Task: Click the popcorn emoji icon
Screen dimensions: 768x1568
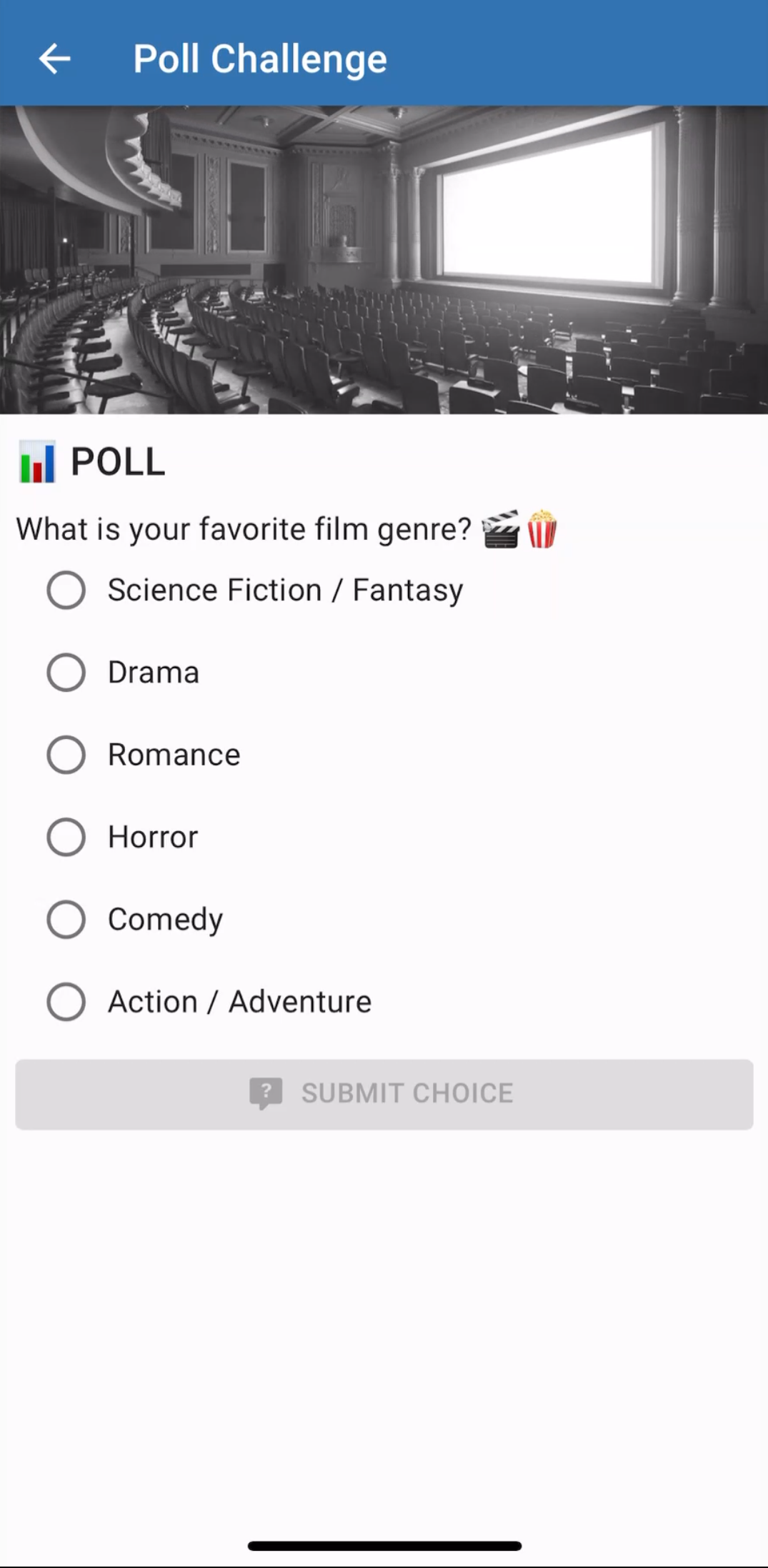Action: [x=542, y=529]
